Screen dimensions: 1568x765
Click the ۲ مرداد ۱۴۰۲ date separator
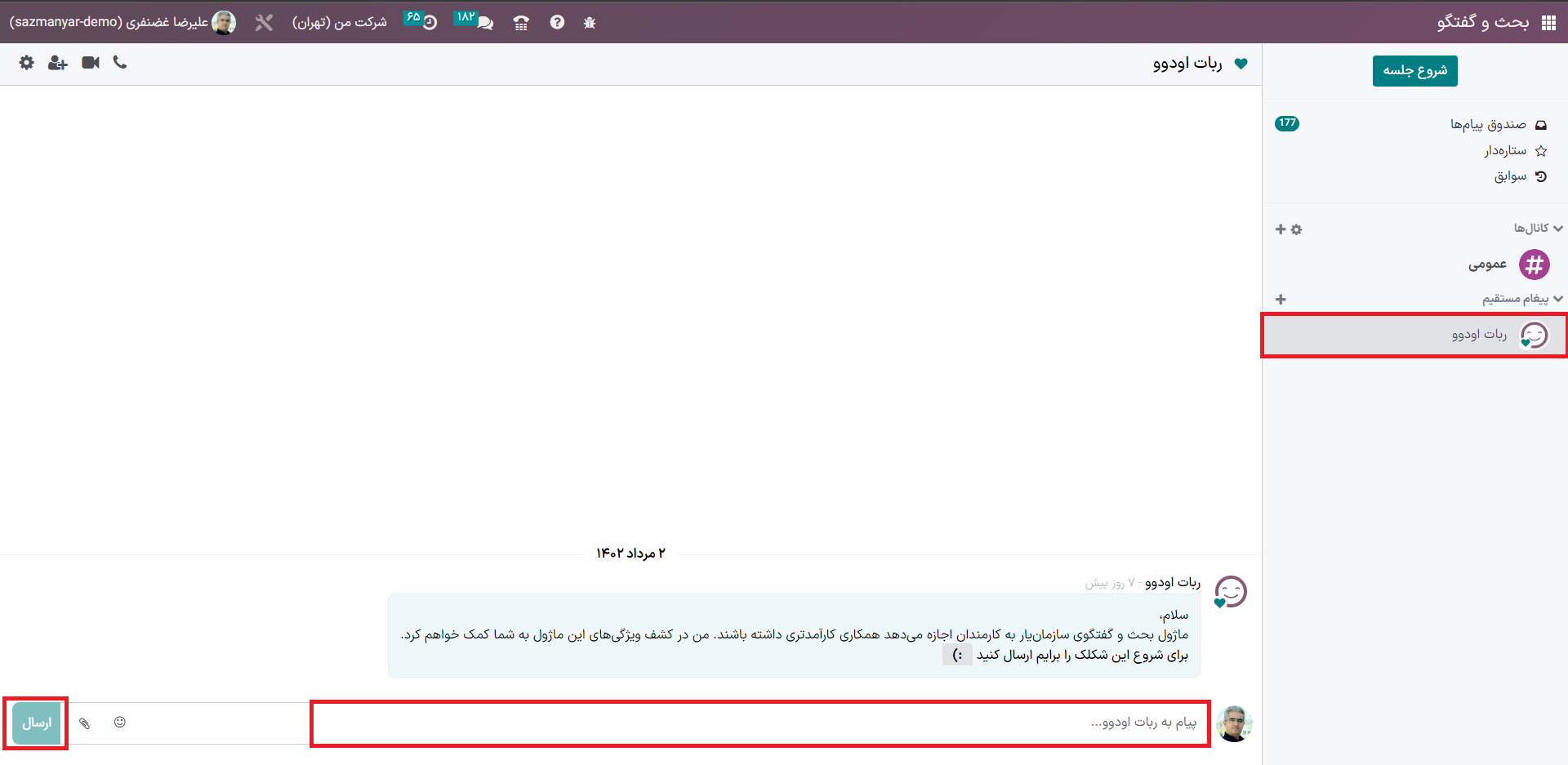coord(630,554)
